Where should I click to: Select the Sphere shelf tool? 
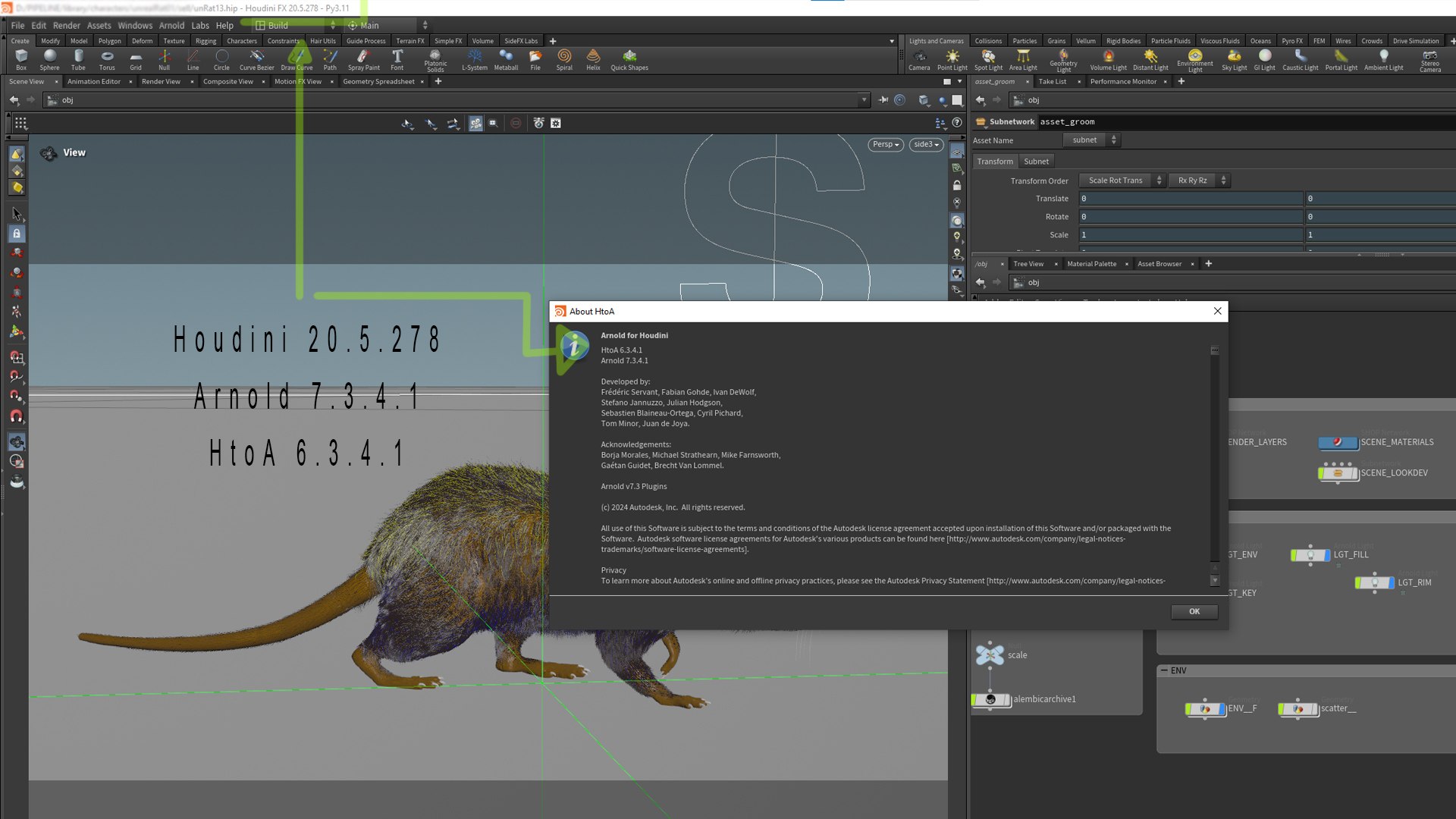49,60
